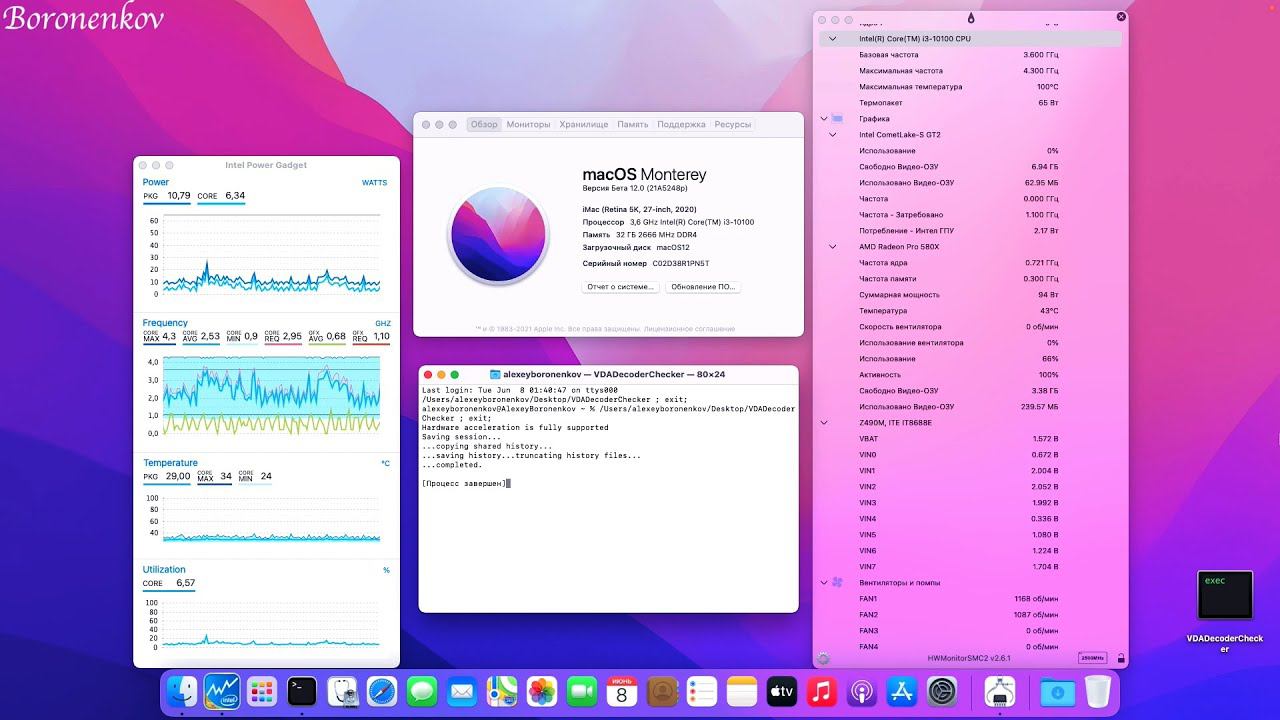Select the Суммарная мощность row
The width and height of the screenshot is (1280, 720).
(x=971, y=295)
